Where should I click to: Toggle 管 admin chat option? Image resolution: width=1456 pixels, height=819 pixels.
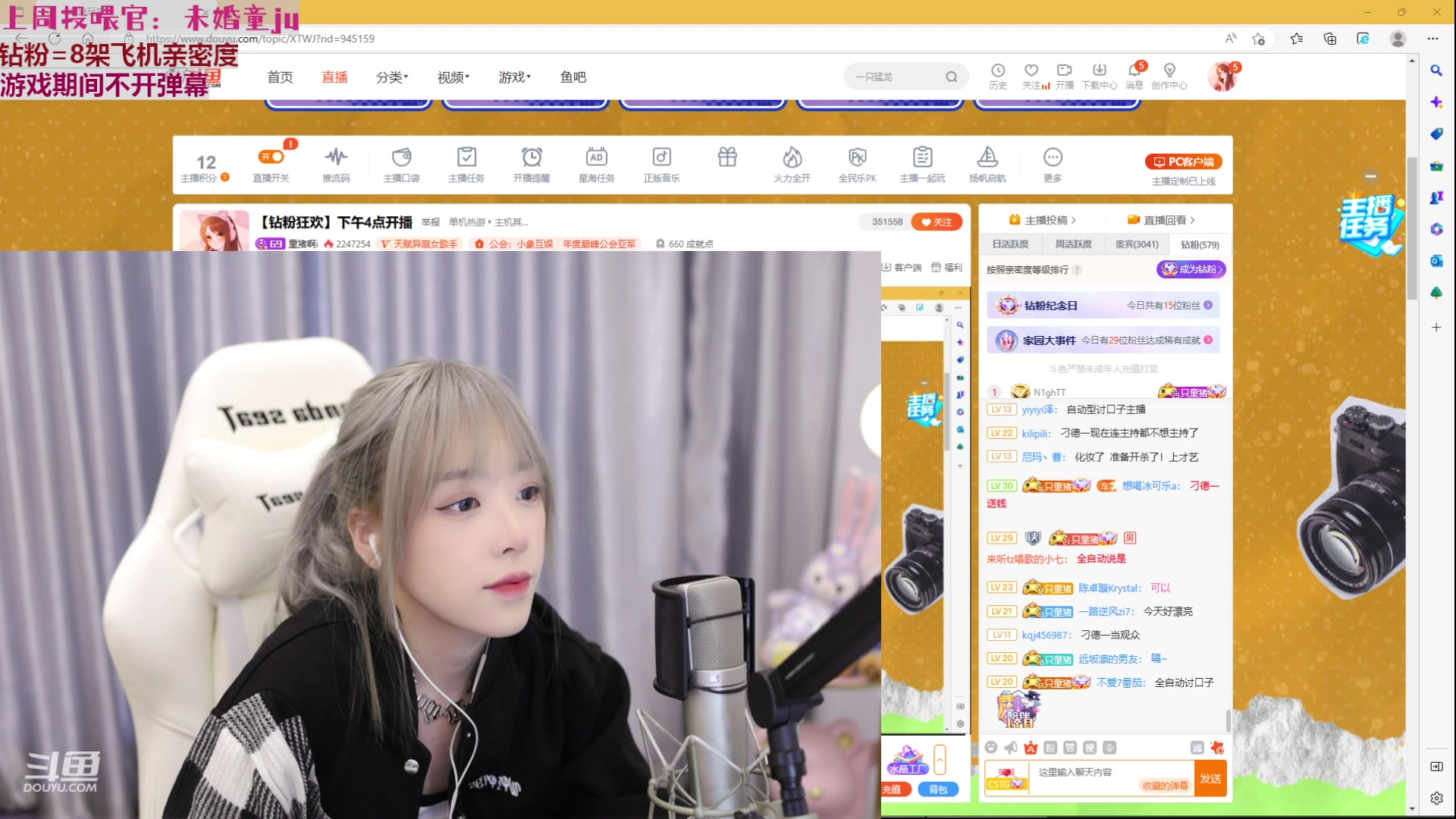[1070, 748]
